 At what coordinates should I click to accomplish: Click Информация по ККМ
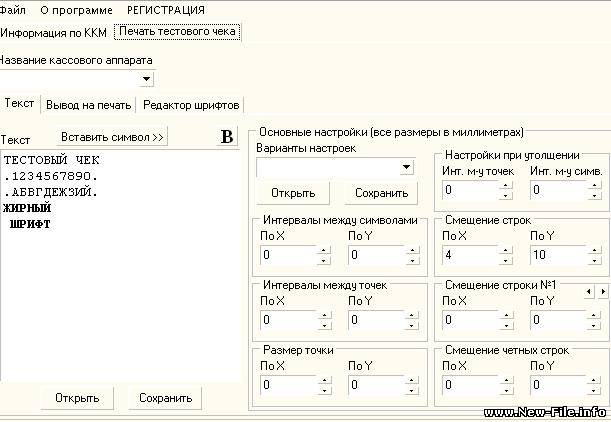53,33
